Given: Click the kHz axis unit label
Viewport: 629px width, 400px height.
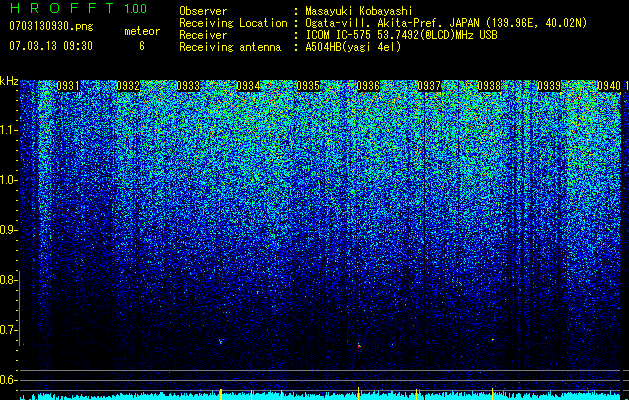Looking at the screenshot, I should tap(9, 81).
